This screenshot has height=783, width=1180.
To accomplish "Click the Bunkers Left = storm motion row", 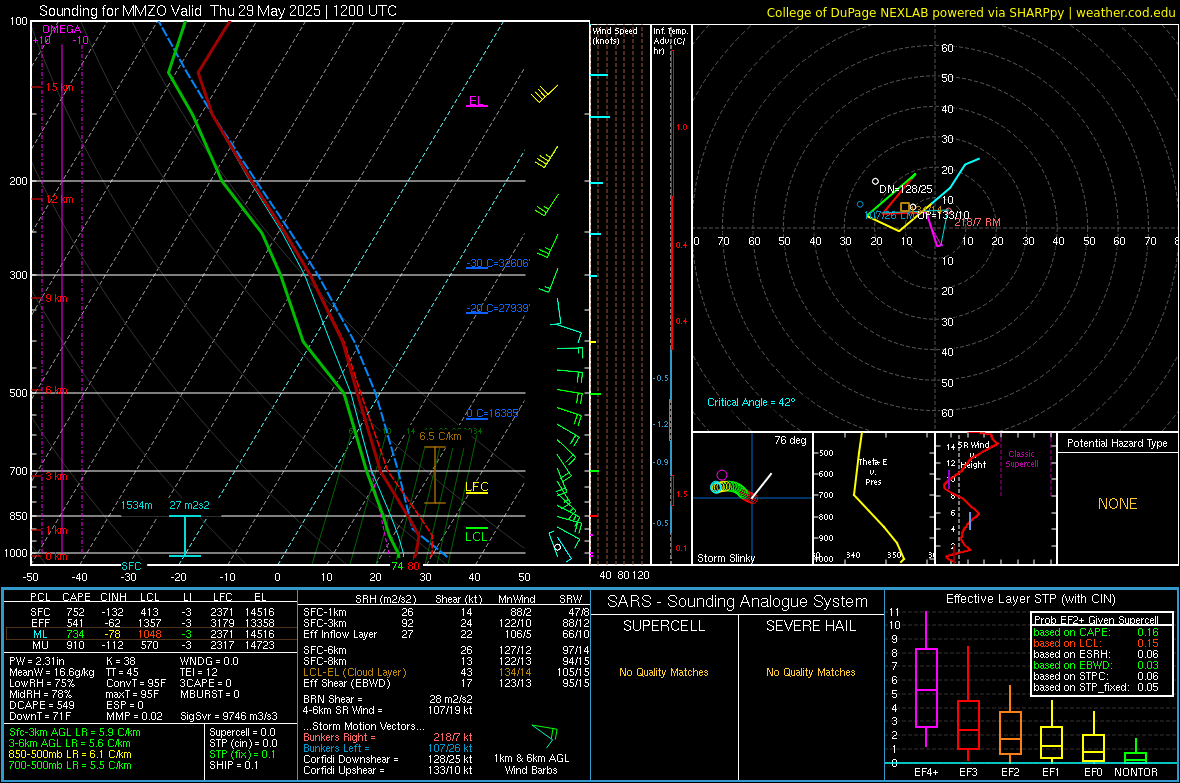I will click(x=388, y=748).
